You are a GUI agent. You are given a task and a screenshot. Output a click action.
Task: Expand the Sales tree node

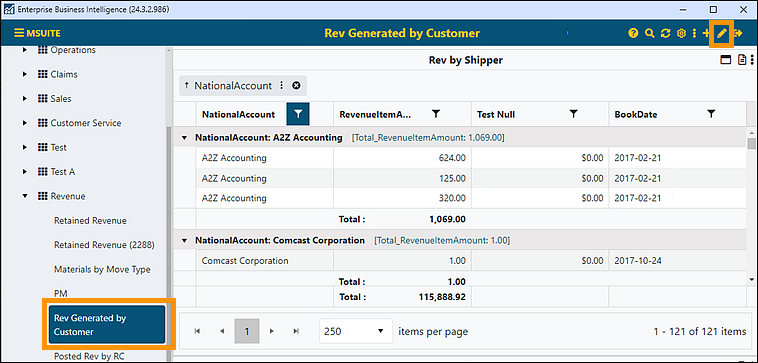click(x=25, y=99)
